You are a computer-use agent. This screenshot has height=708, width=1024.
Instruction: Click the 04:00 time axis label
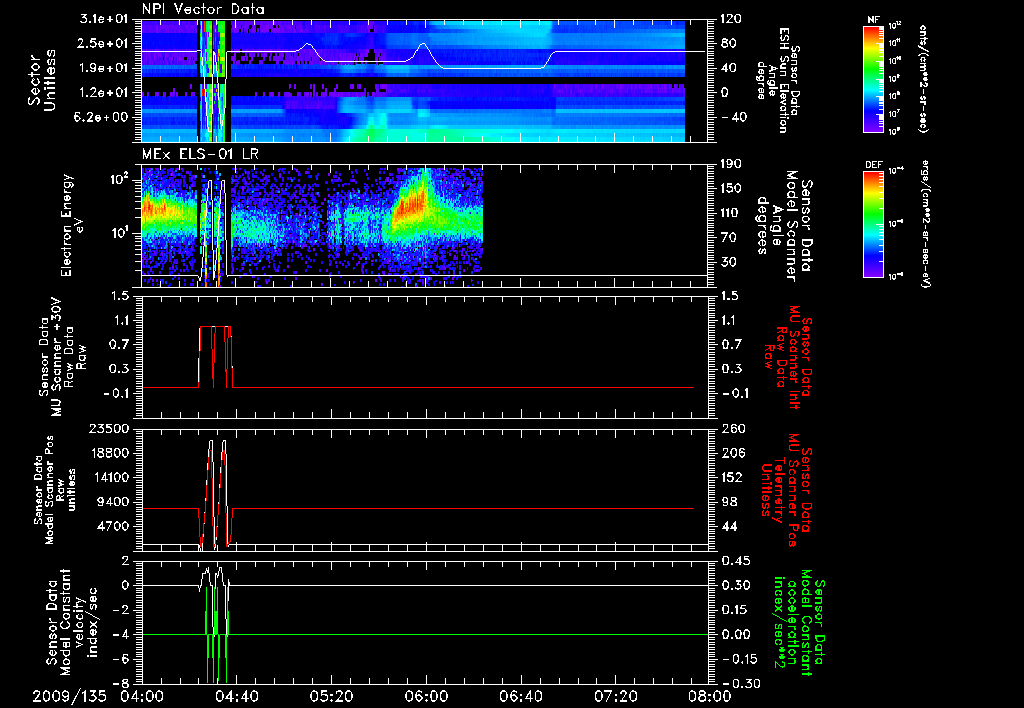click(142, 696)
